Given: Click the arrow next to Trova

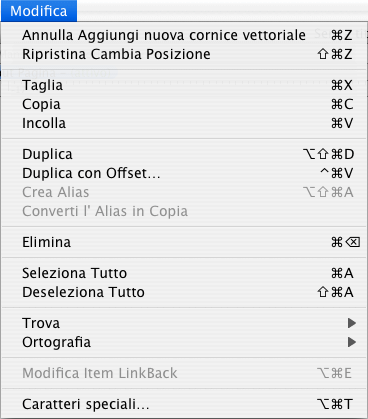Looking at the screenshot, I should tap(352, 323).
